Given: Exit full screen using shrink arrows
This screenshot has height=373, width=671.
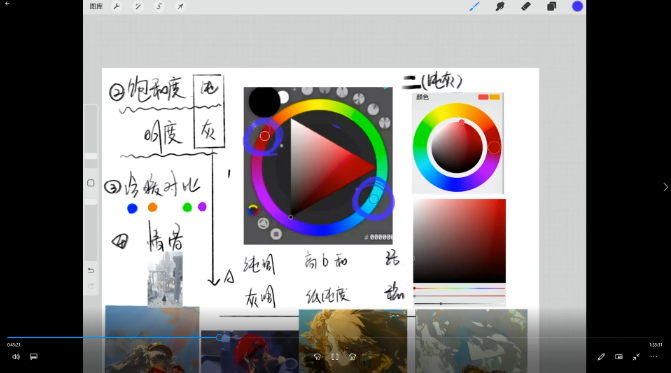Looking at the screenshot, I should tap(636, 356).
